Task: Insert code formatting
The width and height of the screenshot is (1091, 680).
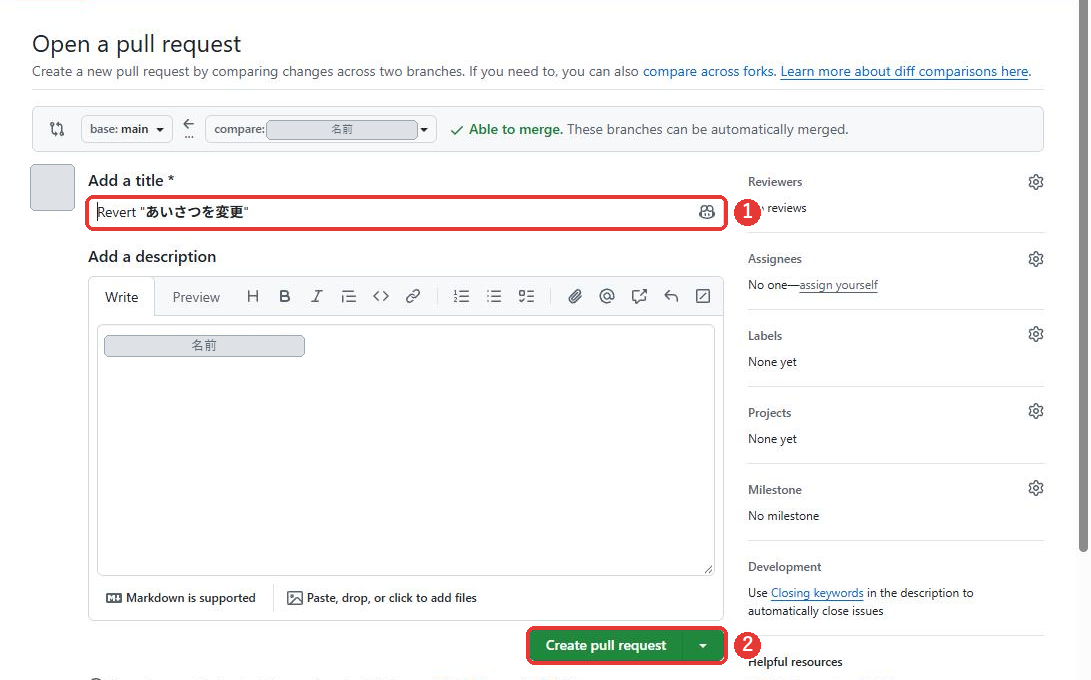Action: point(381,296)
